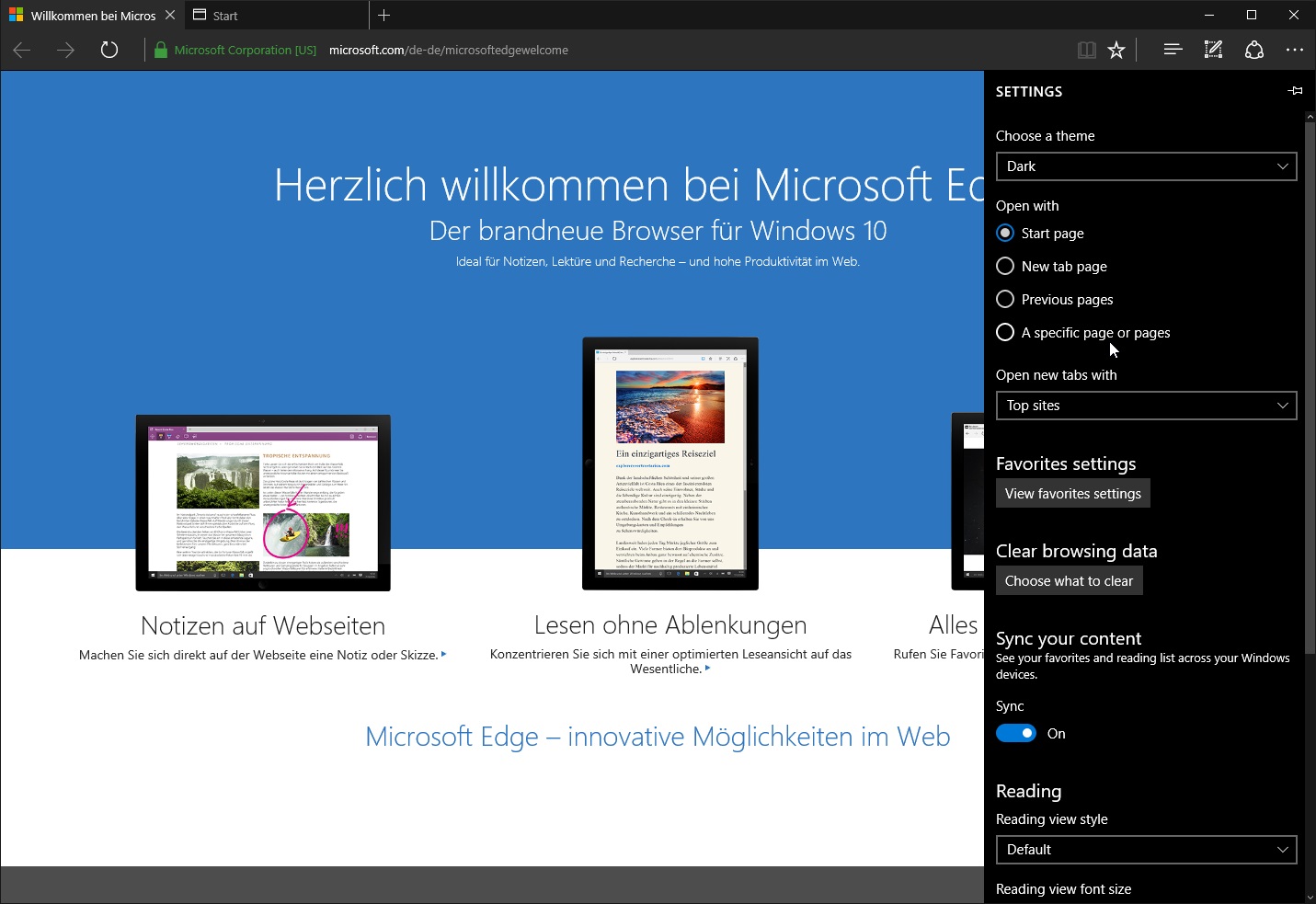Click settings scrollbar down arrow
The width and height of the screenshot is (1316, 904).
[x=1310, y=897]
